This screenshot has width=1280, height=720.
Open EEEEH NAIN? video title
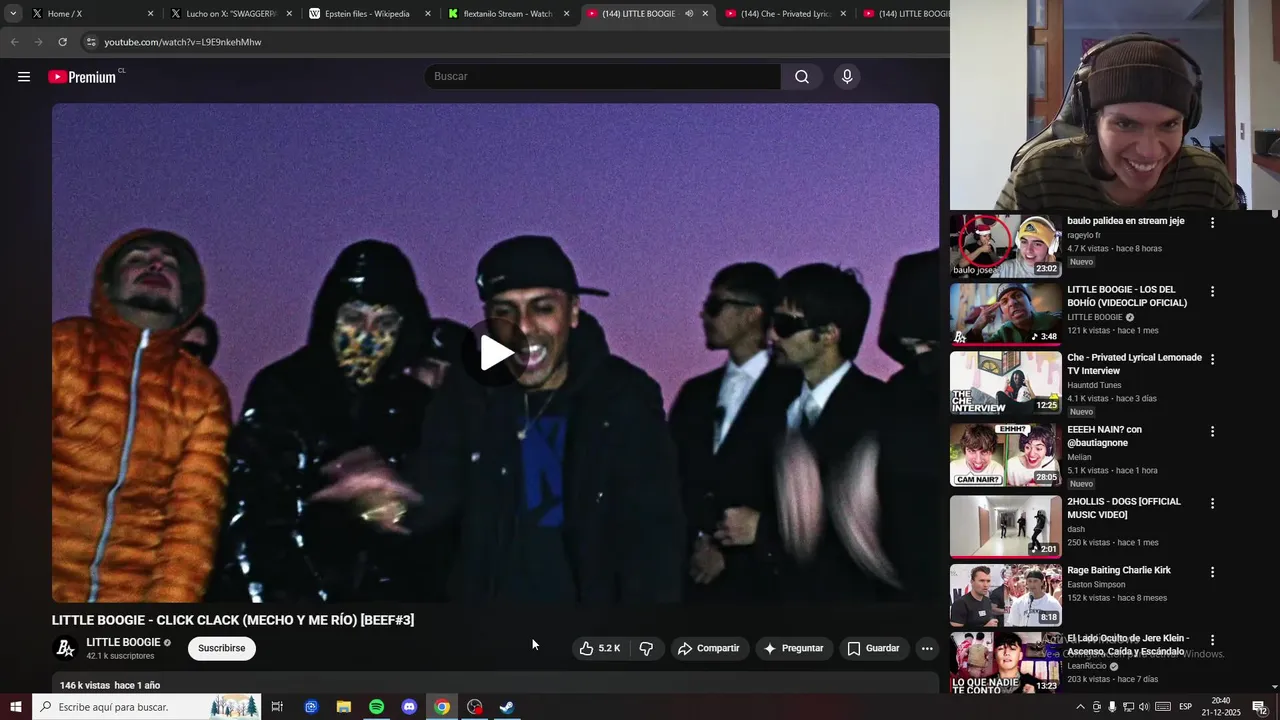pos(1104,436)
